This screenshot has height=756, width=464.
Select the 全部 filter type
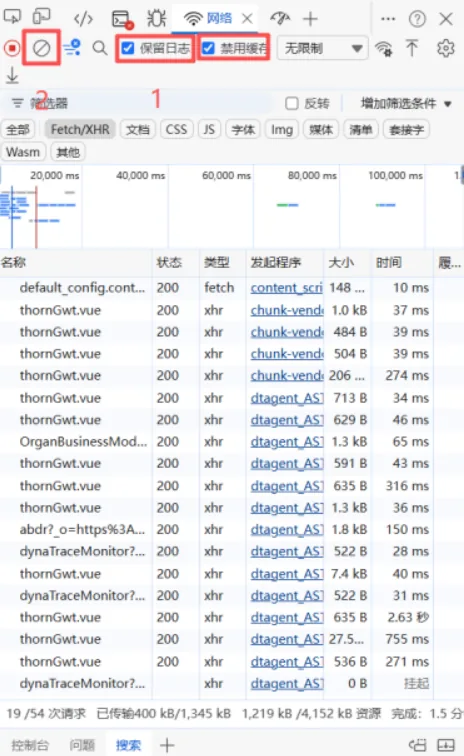(x=18, y=130)
